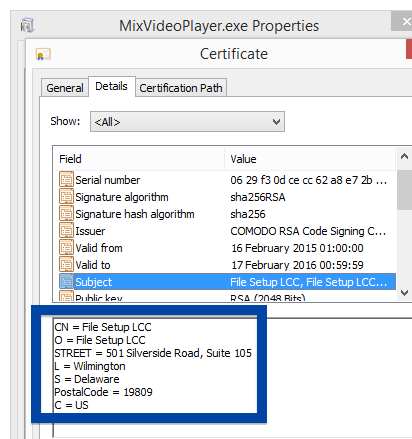The height and width of the screenshot is (439, 412).
Task: Switch to the General tab
Action: click(65, 88)
